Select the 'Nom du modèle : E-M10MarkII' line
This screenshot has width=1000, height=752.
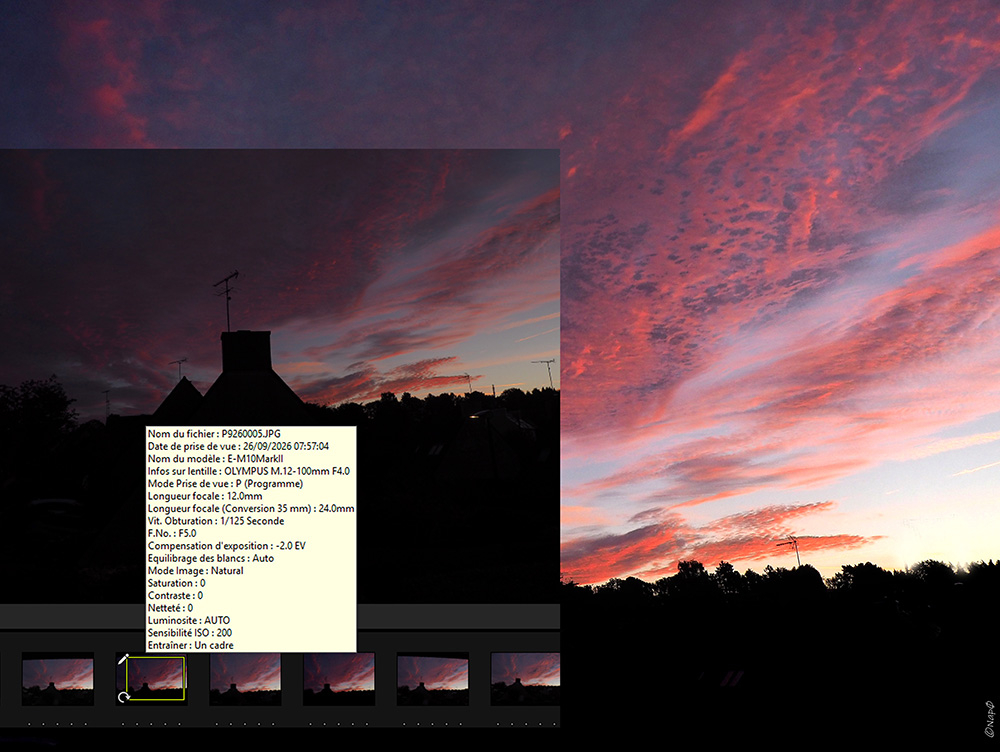[216, 459]
